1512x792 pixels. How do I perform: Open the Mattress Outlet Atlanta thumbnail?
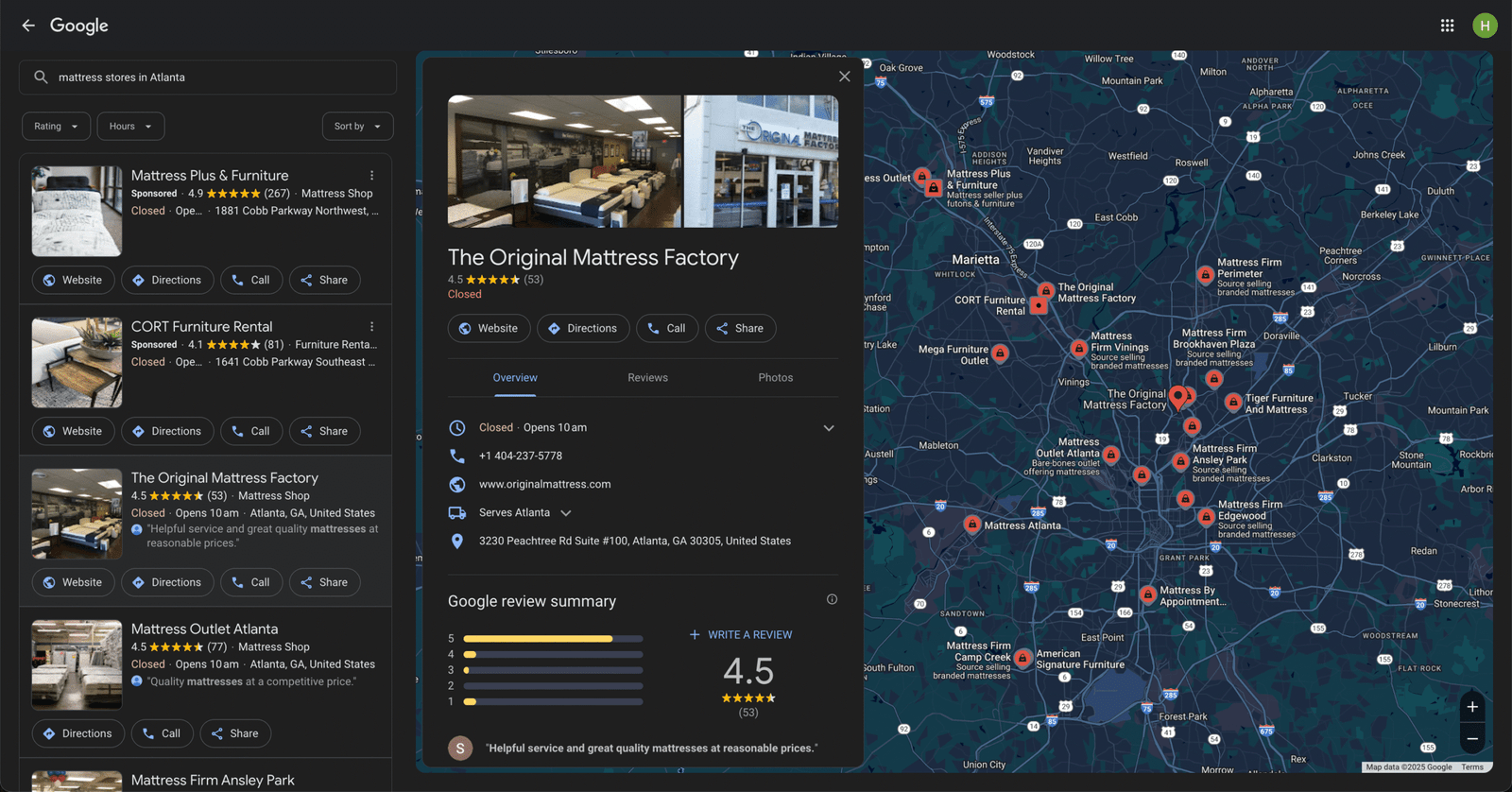77,665
